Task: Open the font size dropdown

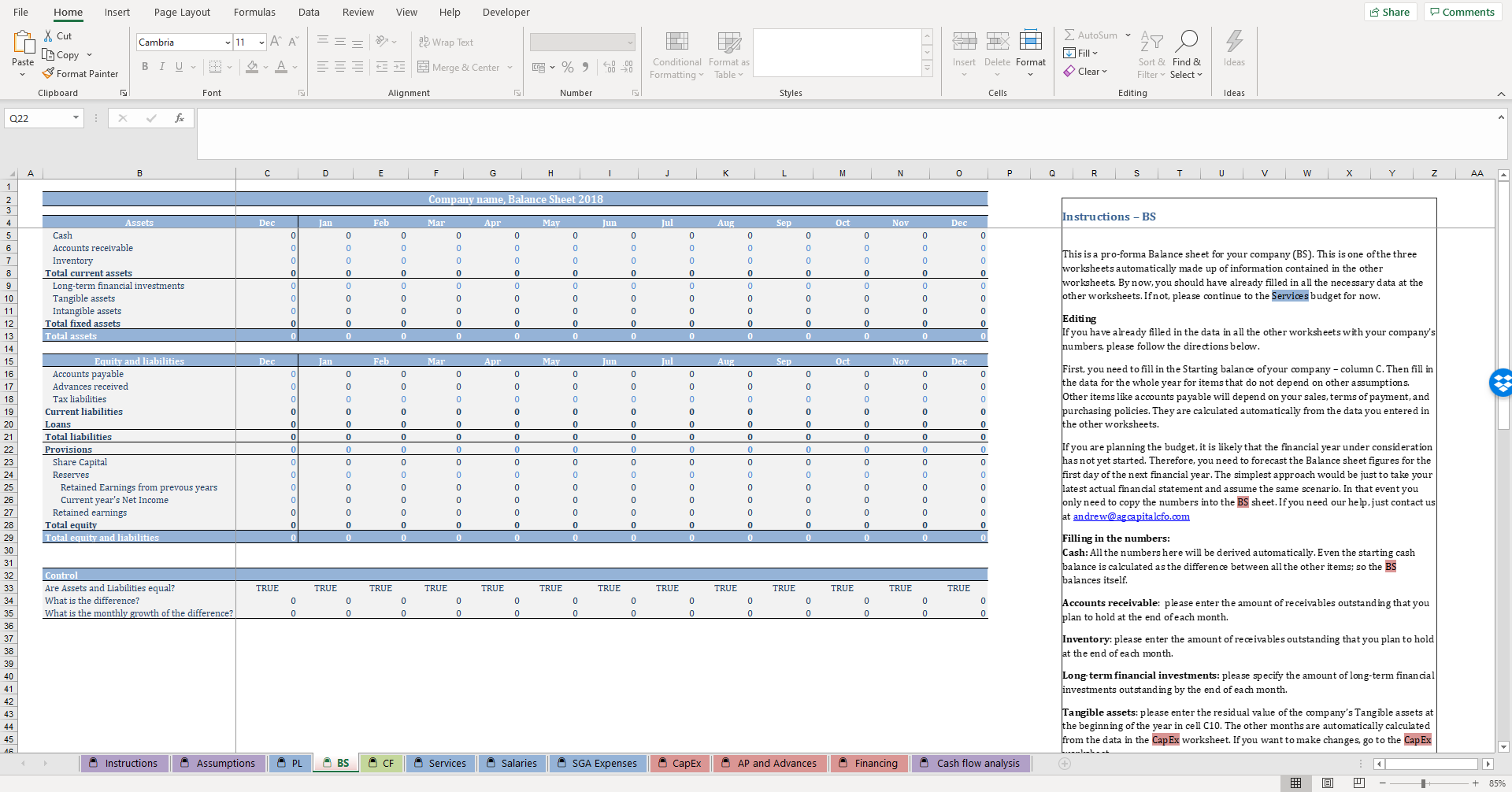Action: tap(261, 43)
